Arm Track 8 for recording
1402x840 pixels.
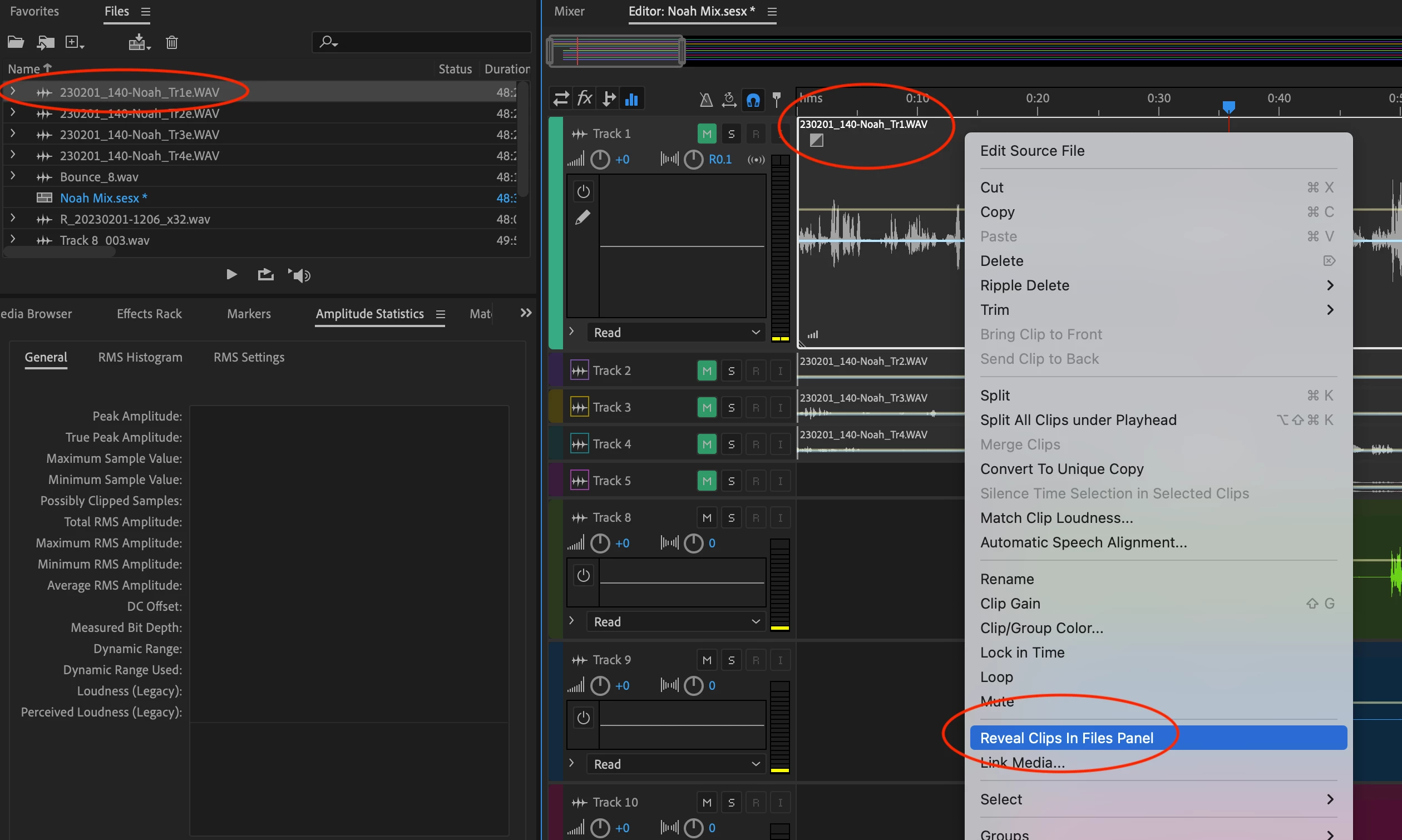(x=756, y=517)
